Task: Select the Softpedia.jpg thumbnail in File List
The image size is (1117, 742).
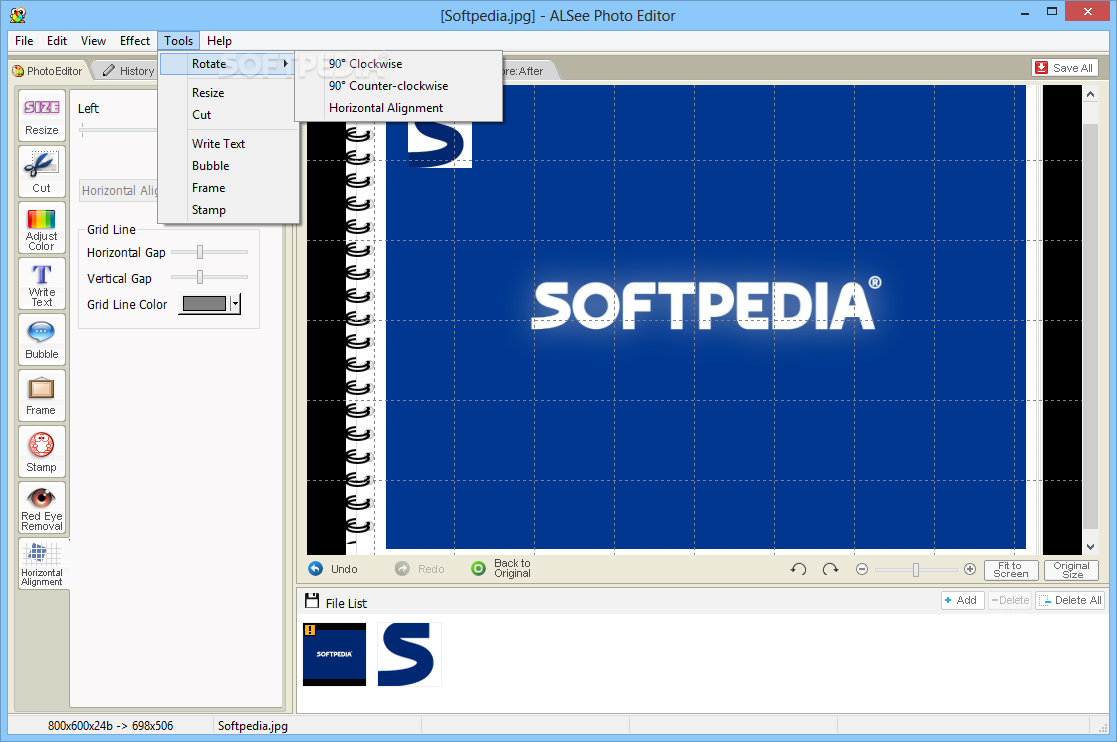Action: 334,654
